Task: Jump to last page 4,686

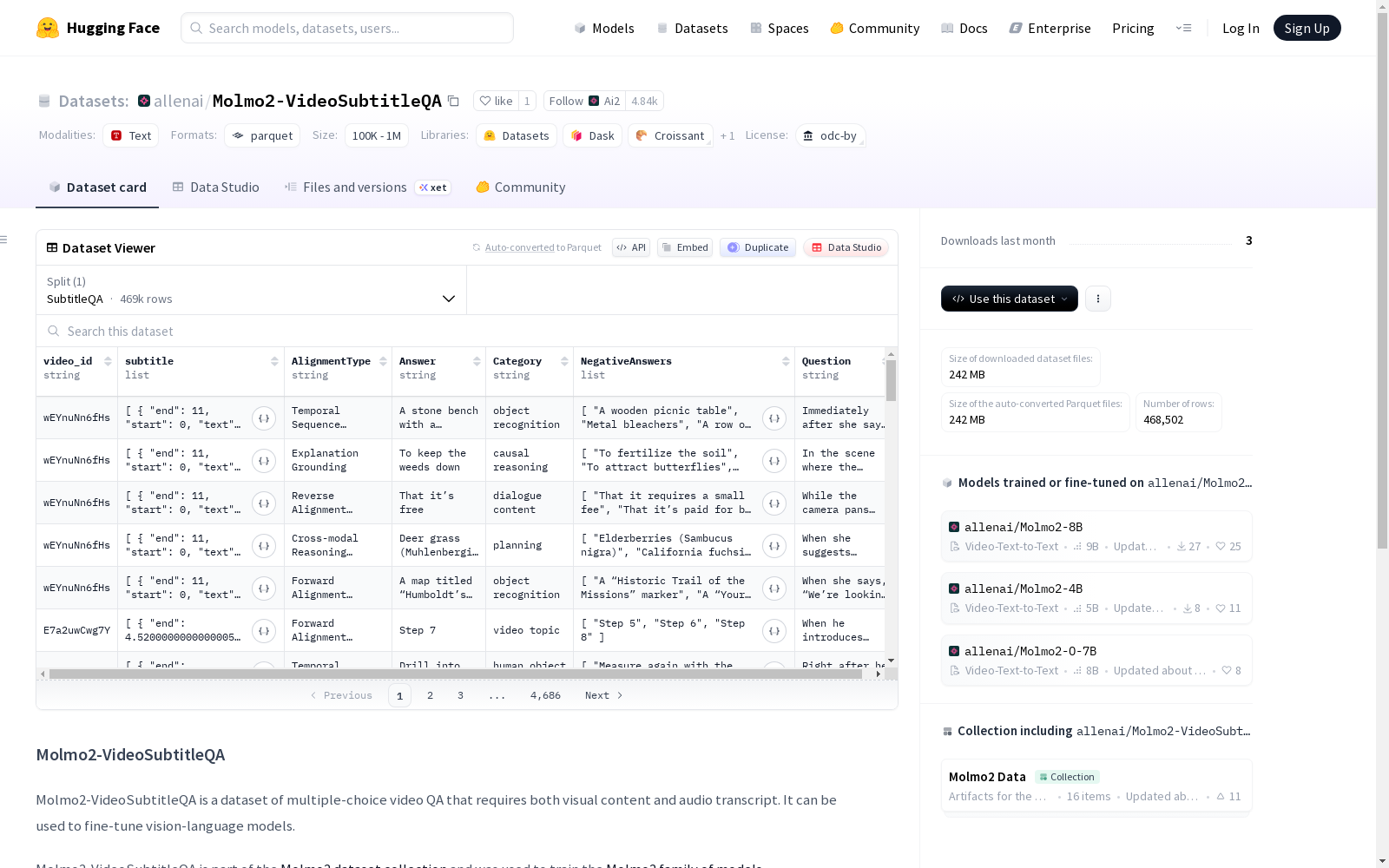Action: coord(545,695)
